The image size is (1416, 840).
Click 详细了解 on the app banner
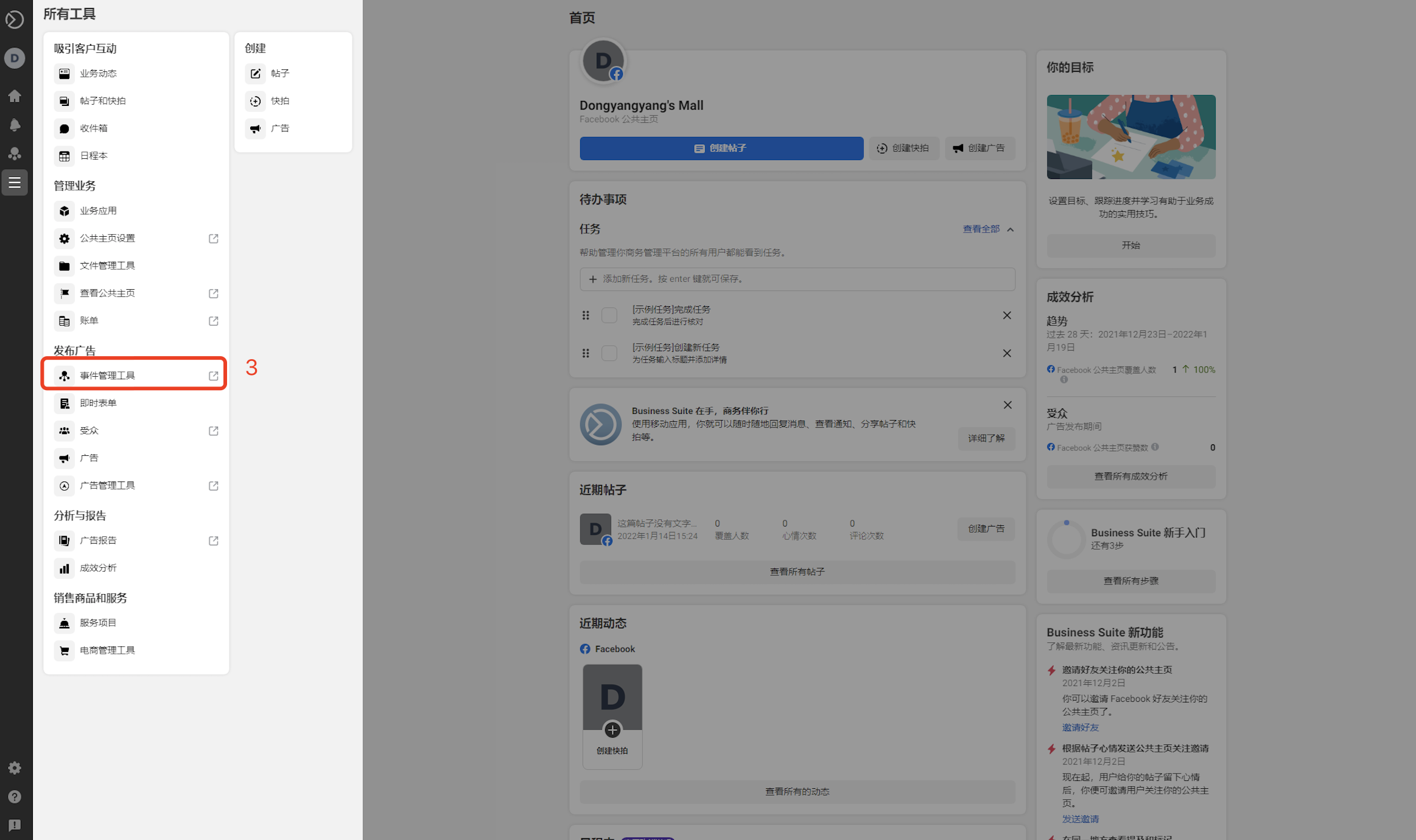[986, 438]
